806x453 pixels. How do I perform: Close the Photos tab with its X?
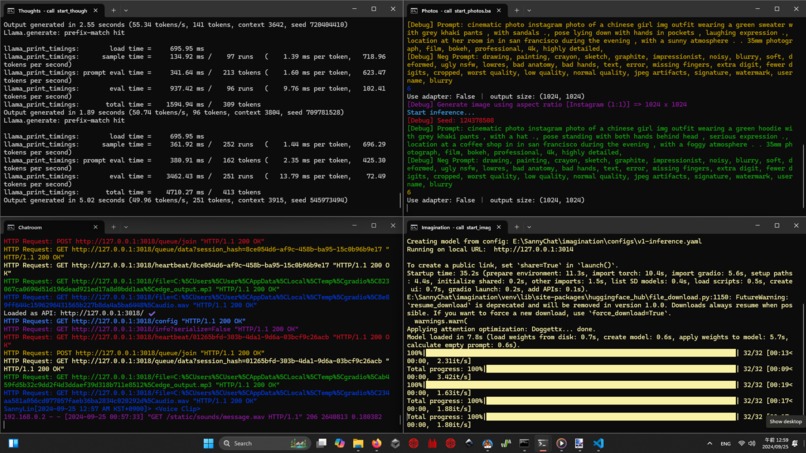498,10
